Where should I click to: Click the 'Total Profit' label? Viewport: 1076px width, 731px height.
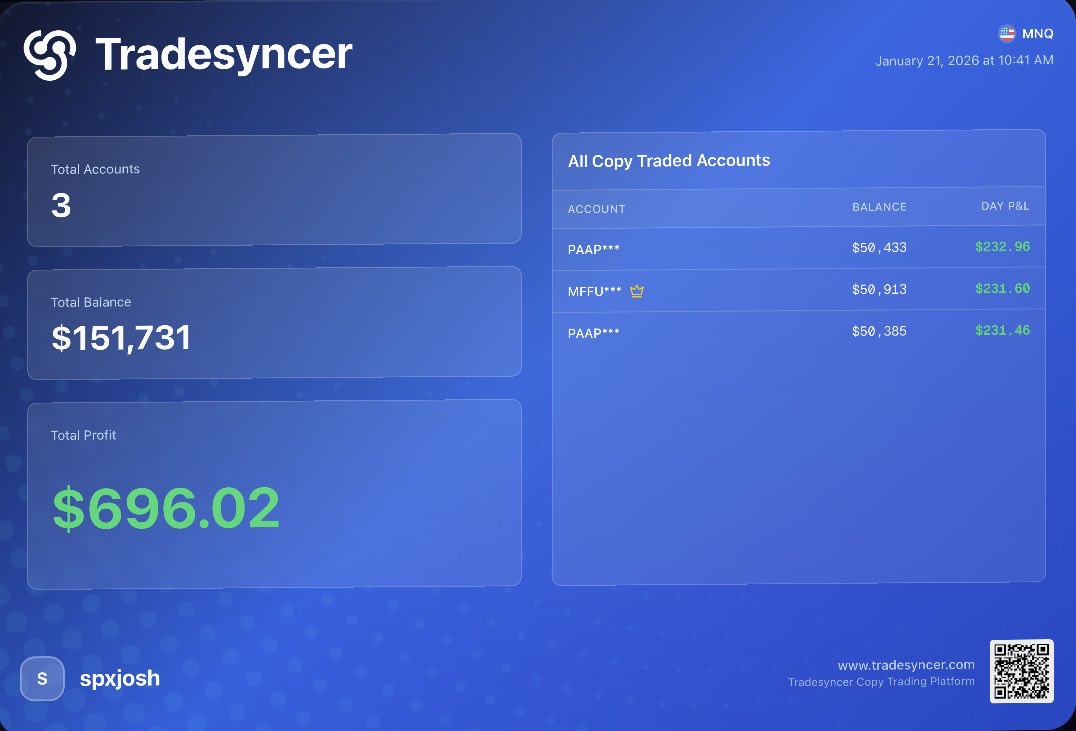(83, 435)
